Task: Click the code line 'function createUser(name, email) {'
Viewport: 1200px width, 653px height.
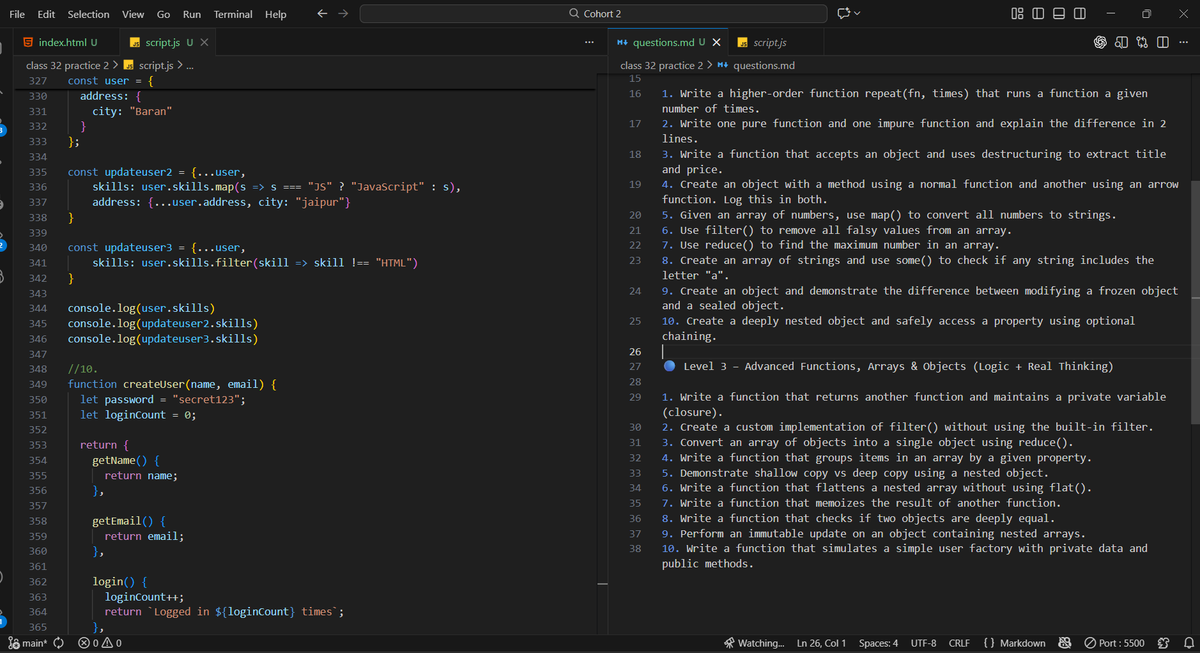Action: pyautogui.click(x=172, y=384)
